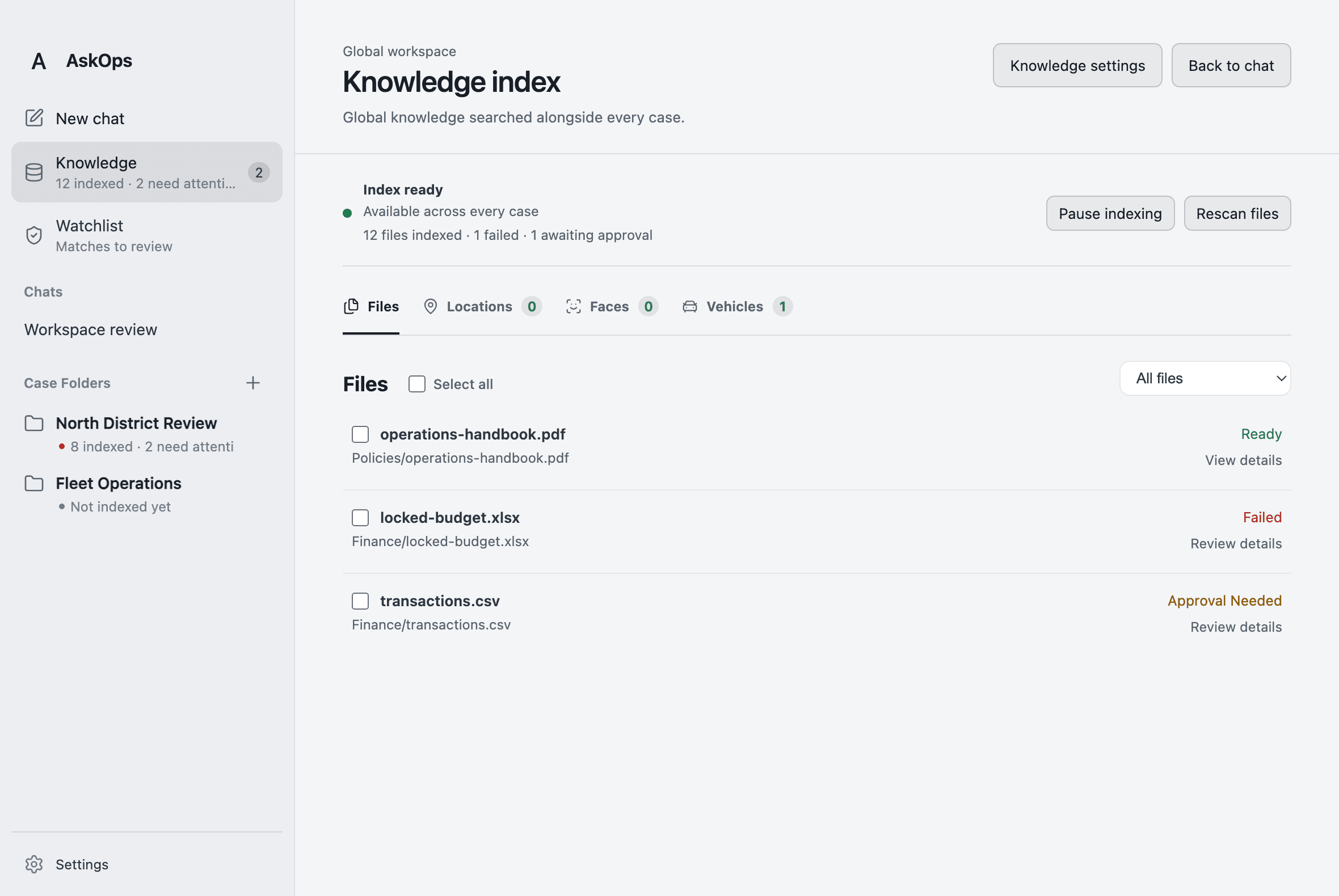
Task: Check transactions.csv checkbox
Action: (360, 601)
